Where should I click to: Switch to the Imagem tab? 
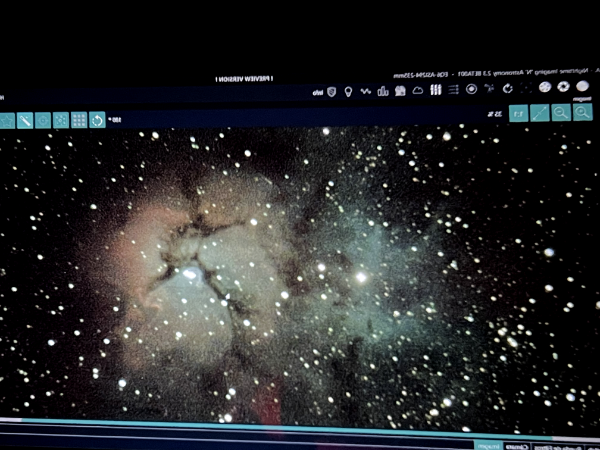(x=489, y=446)
